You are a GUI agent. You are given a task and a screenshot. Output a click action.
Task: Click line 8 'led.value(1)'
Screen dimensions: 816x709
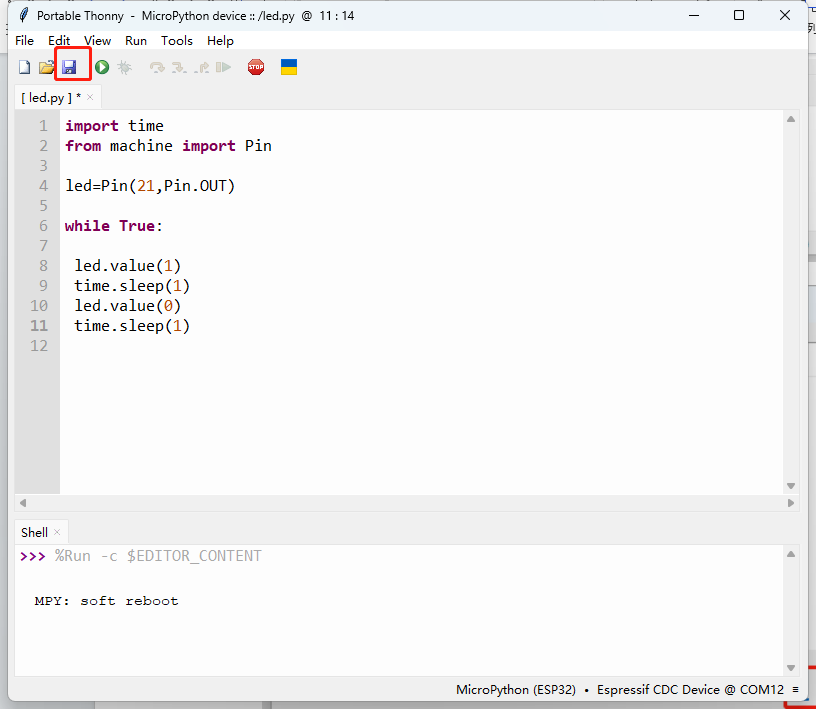click(128, 266)
